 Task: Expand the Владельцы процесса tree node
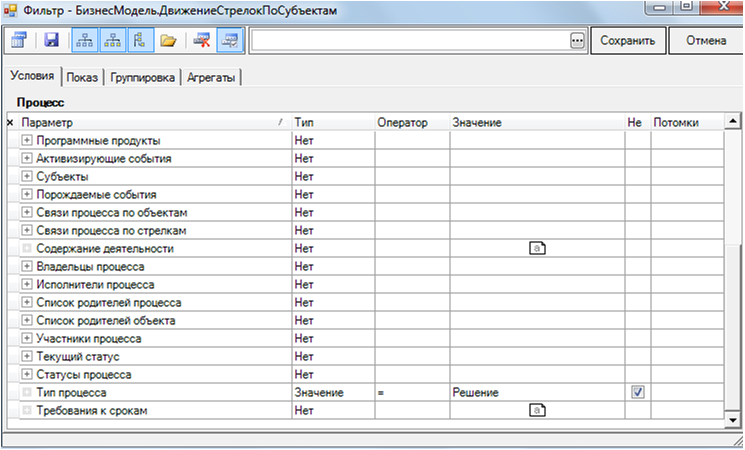[27, 267]
